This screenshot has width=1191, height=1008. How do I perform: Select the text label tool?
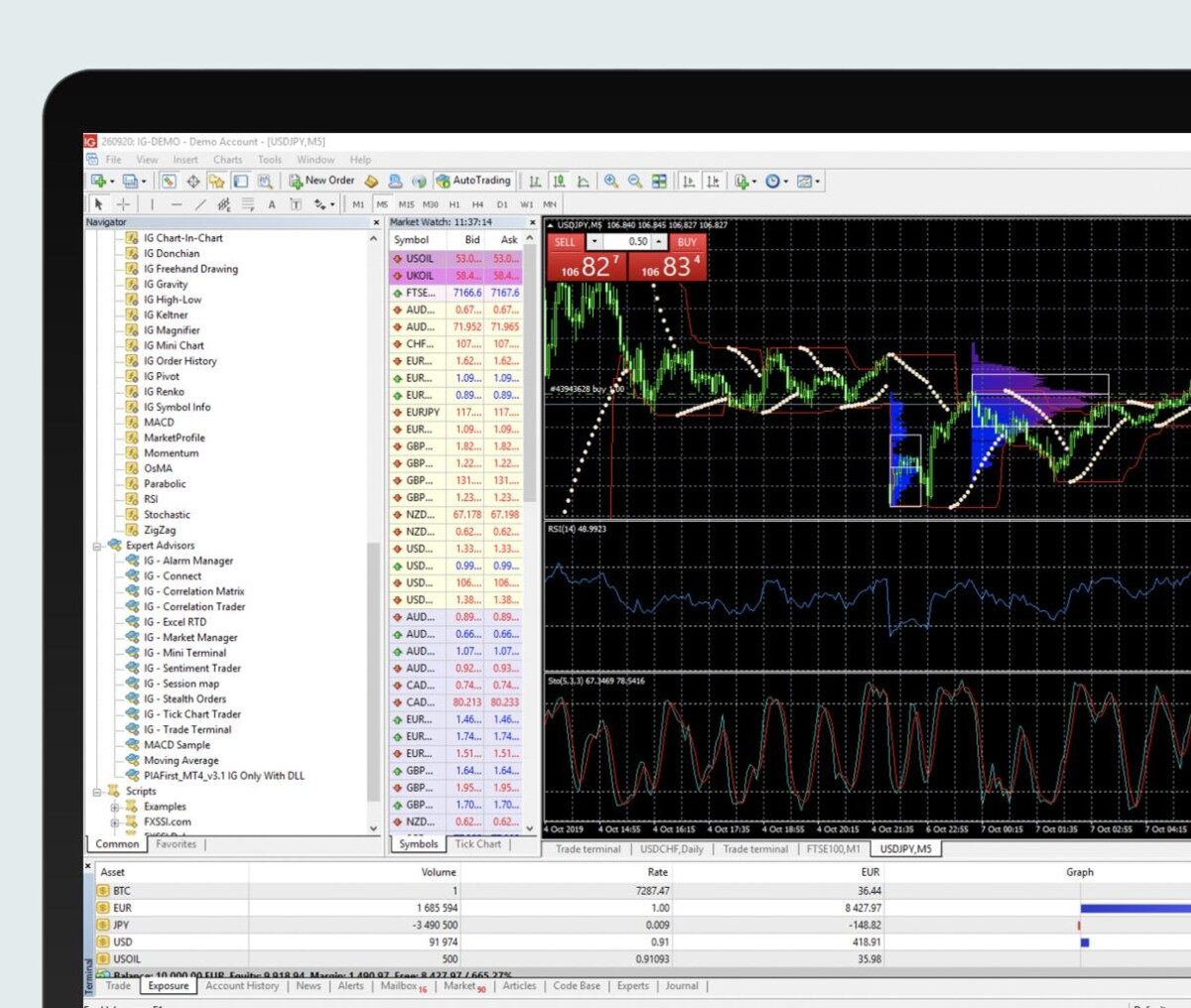click(x=296, y=204)
